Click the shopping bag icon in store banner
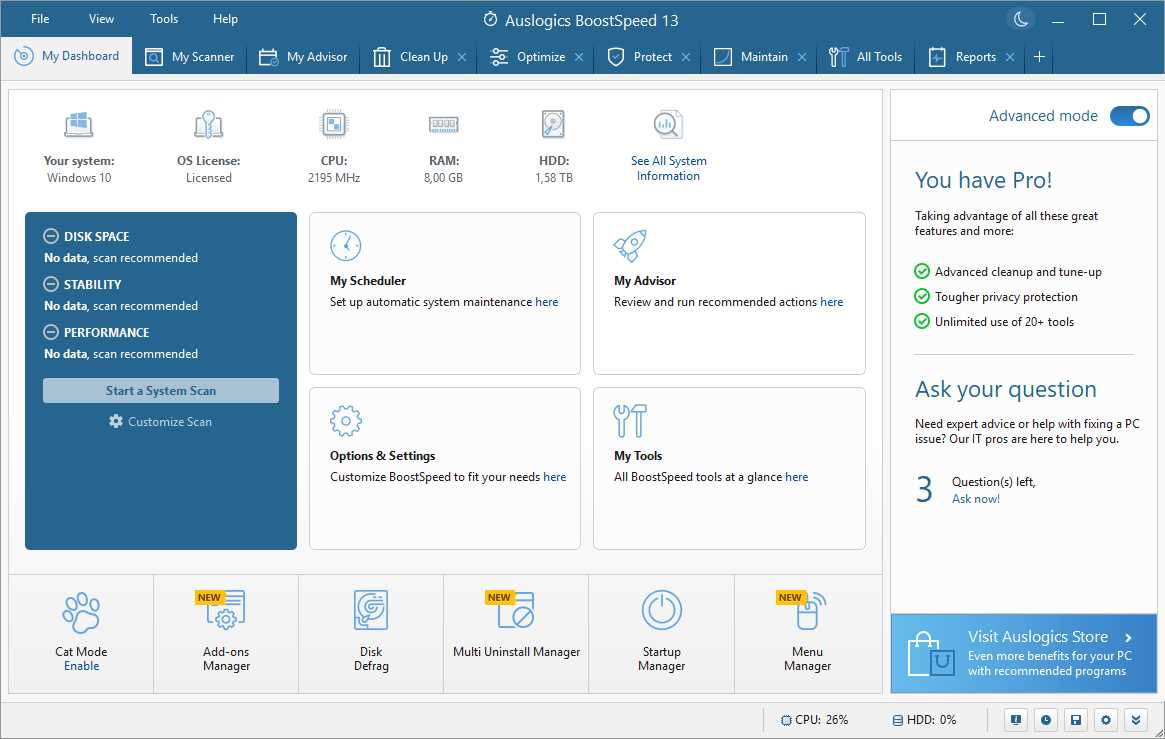This screenshot has height=739, width=1165. tap(931, 654)
